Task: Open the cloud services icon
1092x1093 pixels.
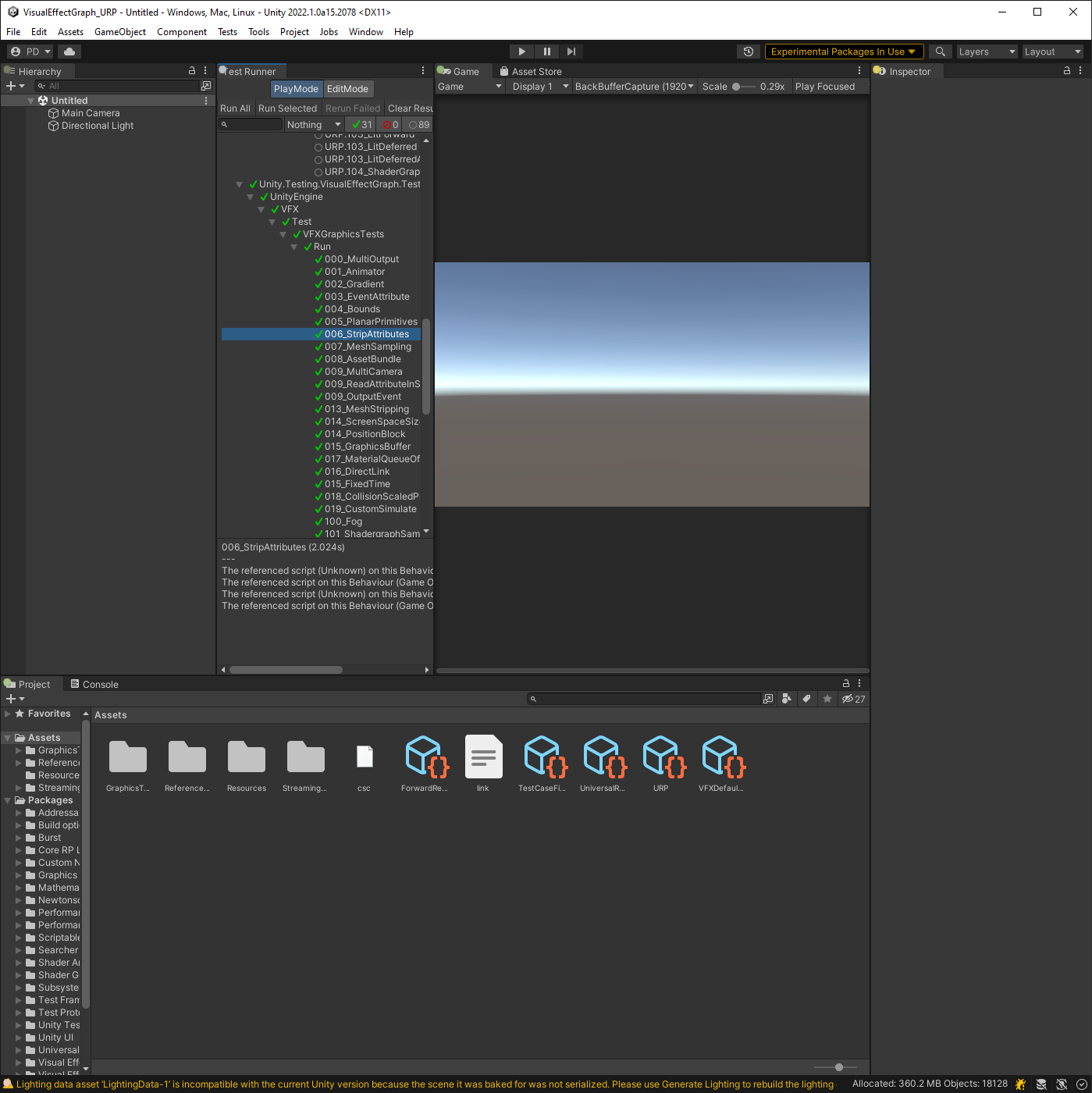Action: tap(69, 52)
